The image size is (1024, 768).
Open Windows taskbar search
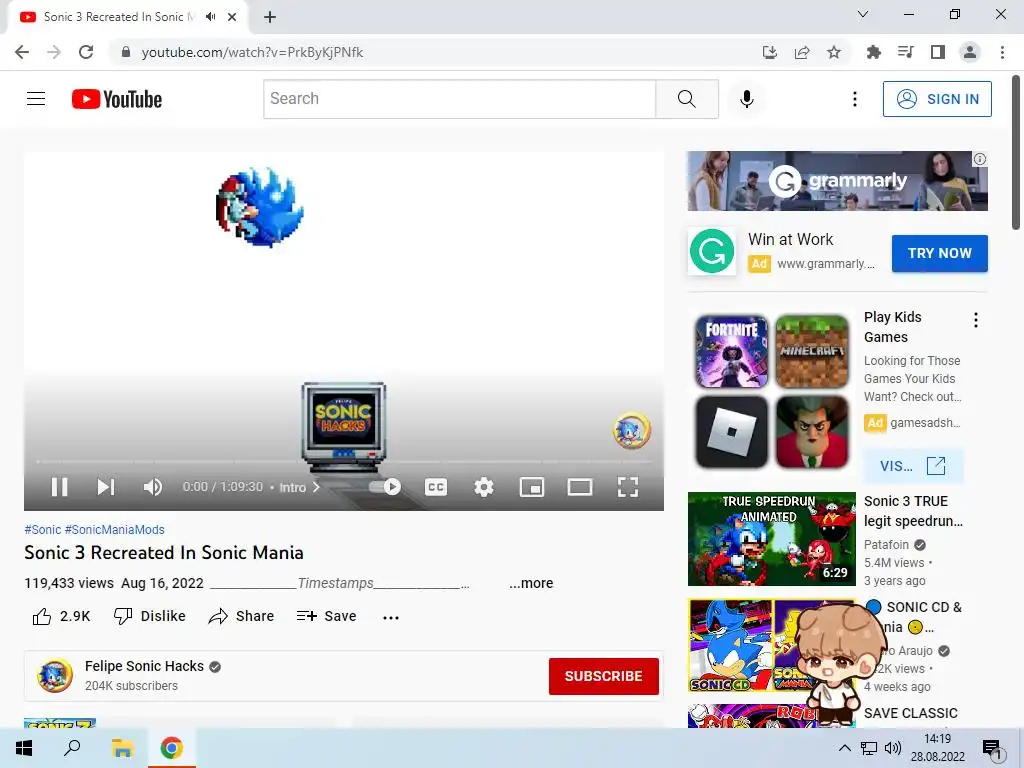72,748
